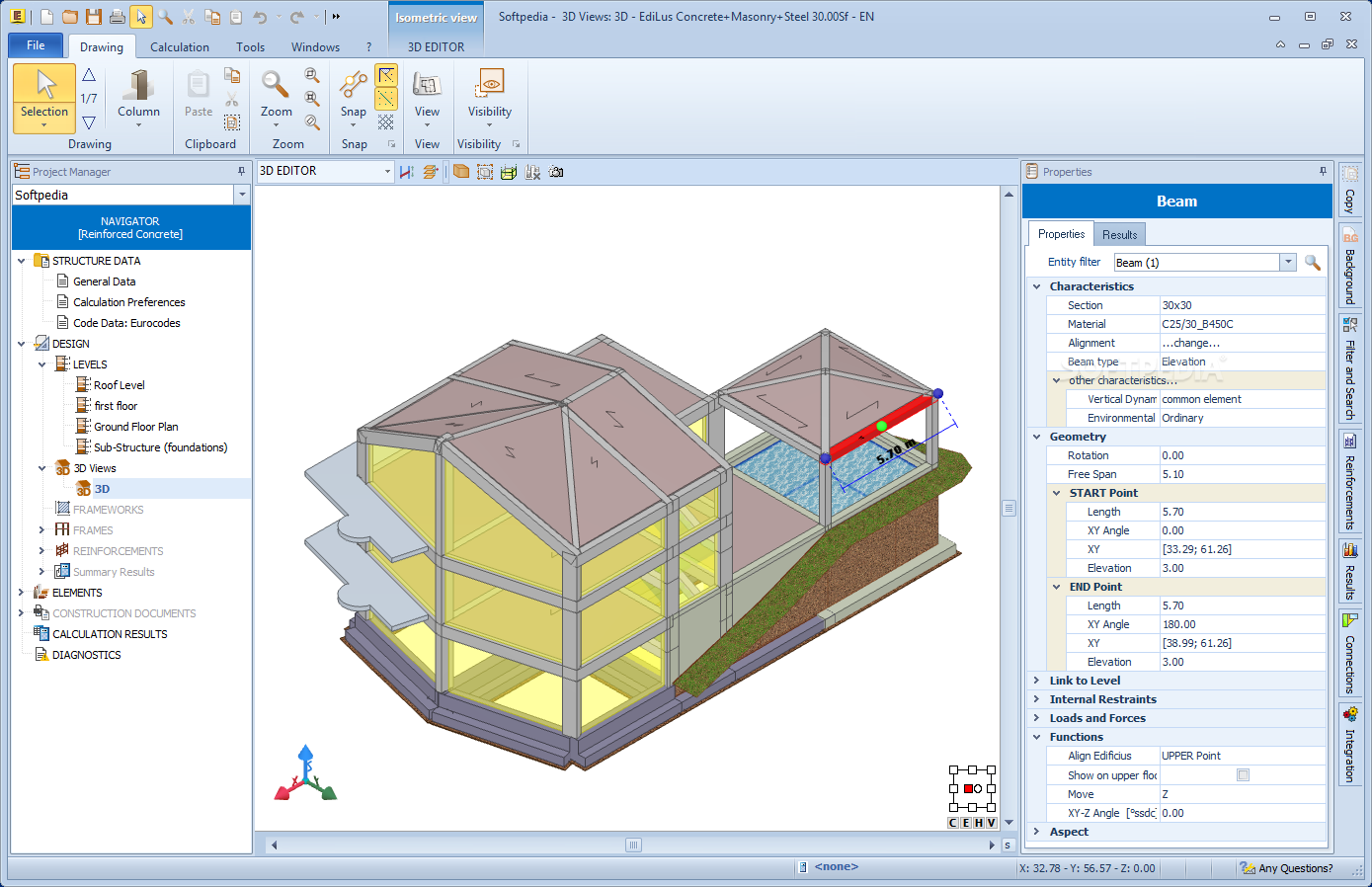Pin the Properties panel
Image resolution: width=1372 pixels, height=887 pixels.
click(x=1323, y=171)
